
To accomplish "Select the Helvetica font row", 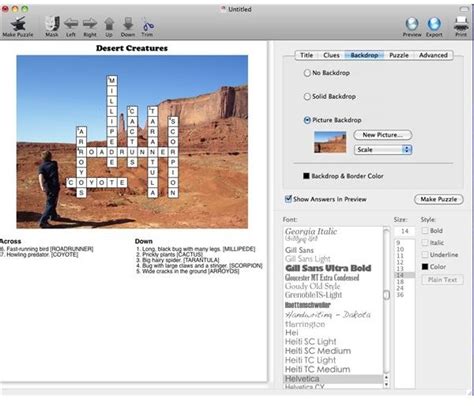I will coord(333,379).
